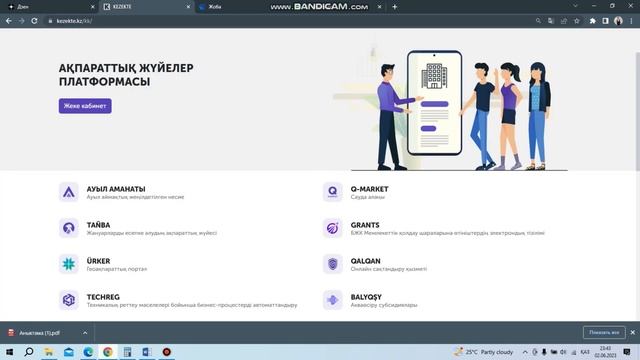This screenshot has width=640, height=360.
Task: Reload the kezekte.kz page
Action: (34, 21)
